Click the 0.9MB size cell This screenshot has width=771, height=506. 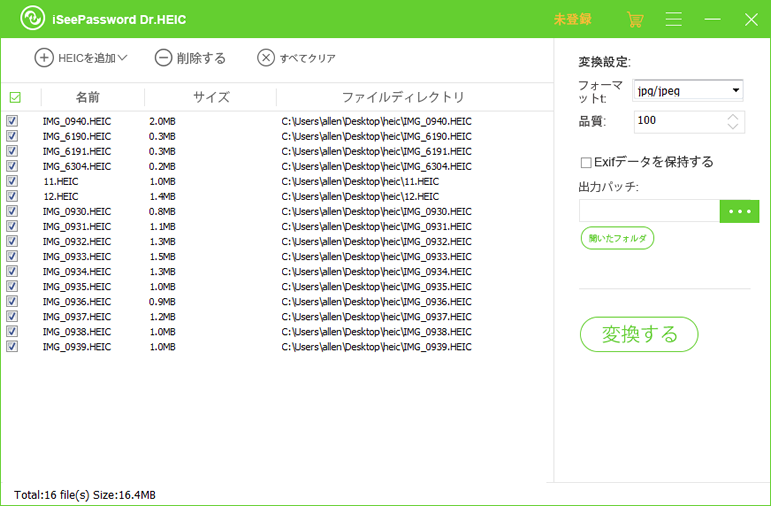(x=162, y=301)
